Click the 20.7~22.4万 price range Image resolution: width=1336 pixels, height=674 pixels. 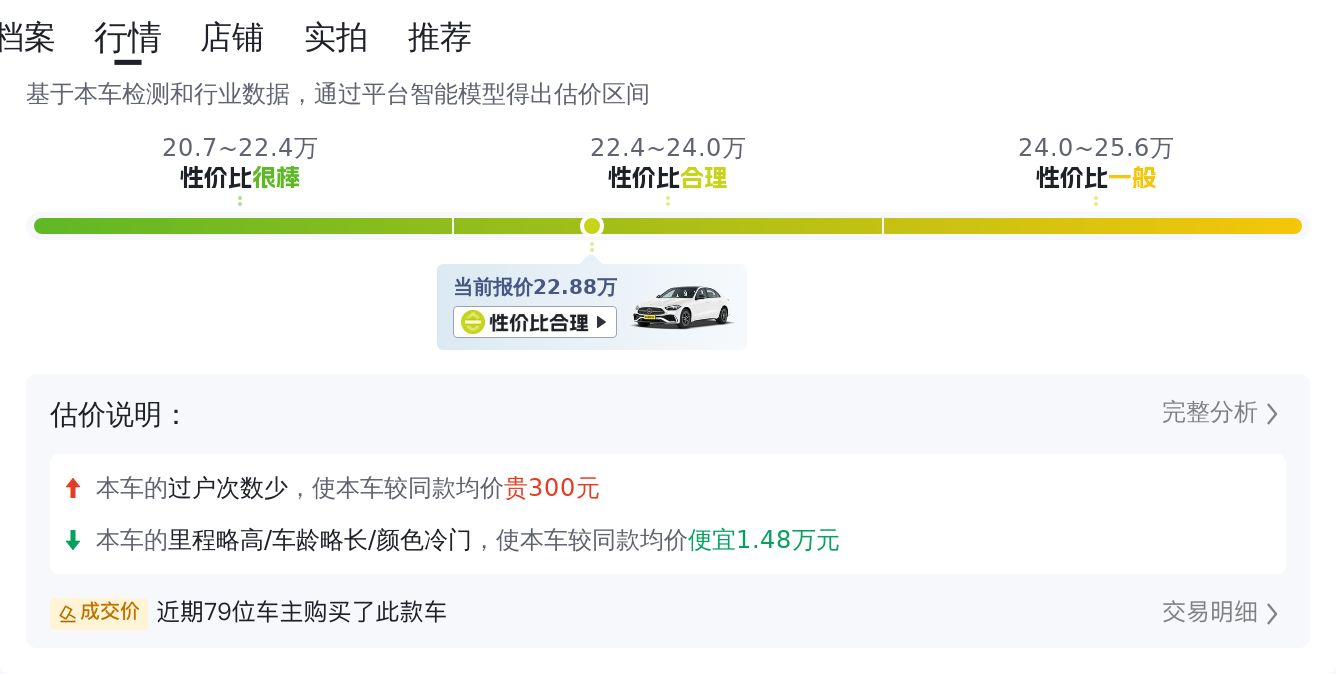coord(240,148)
